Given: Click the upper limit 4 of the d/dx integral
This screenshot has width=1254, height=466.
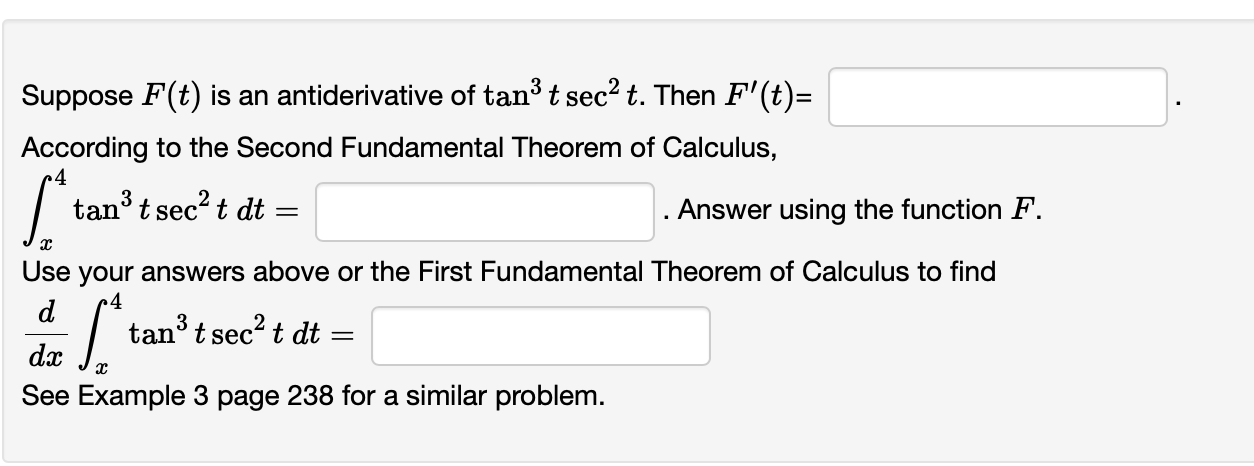Looking at the screenshot, I should [116, 301].
